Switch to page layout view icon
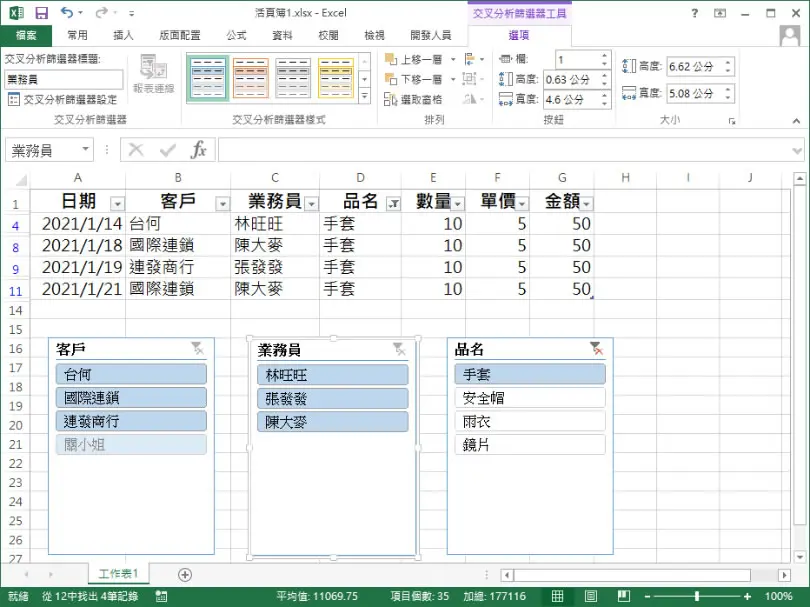The image size is (810, 607). coord(590,596)
